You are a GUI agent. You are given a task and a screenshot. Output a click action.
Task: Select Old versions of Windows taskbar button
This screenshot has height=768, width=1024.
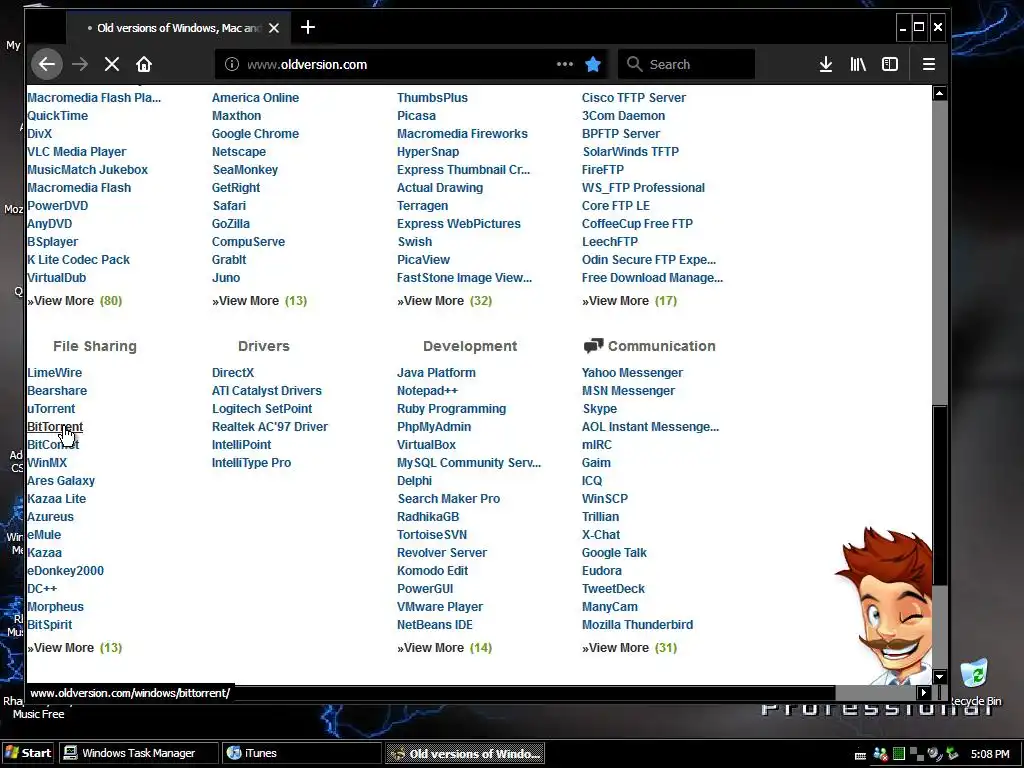pos(465,753)
